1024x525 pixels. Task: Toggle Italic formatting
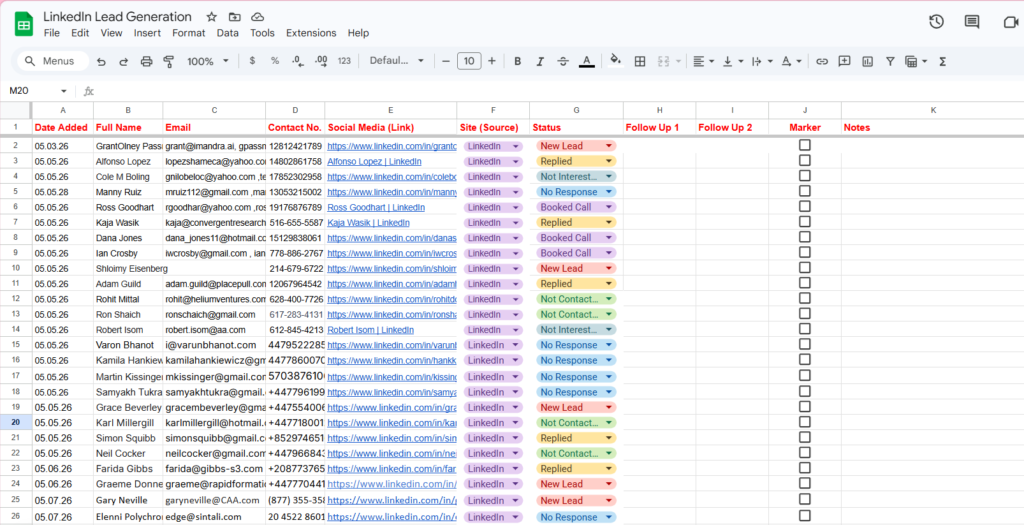(x=540, y=61)
